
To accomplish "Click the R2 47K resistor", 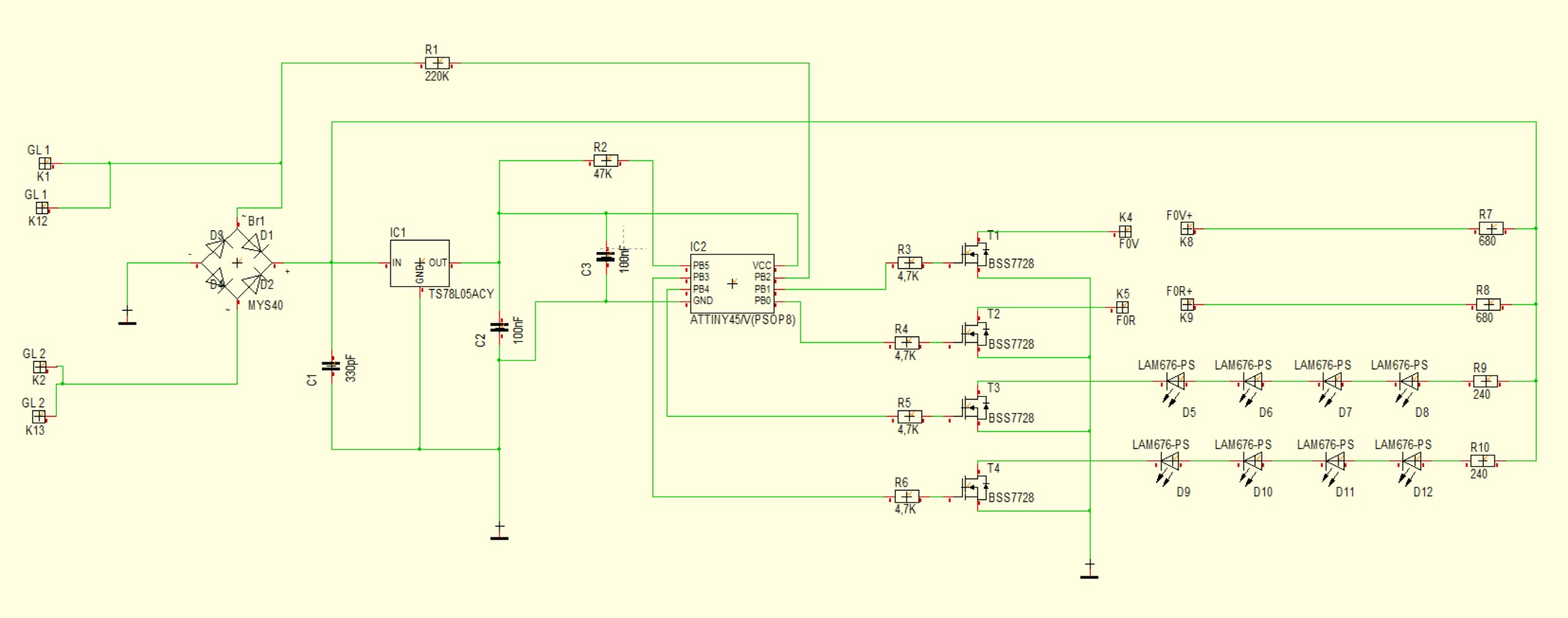I will [605, 161].
